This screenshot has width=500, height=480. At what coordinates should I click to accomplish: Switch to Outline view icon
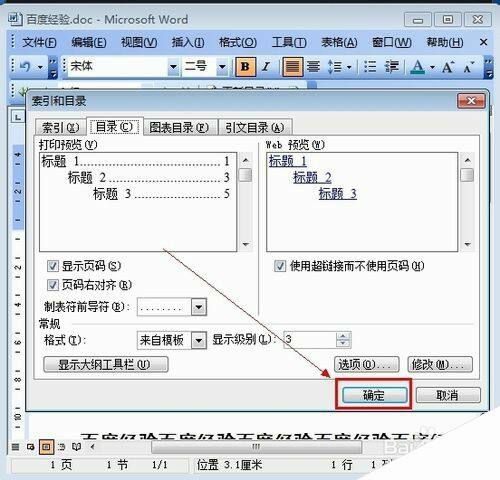pos(62,447)
